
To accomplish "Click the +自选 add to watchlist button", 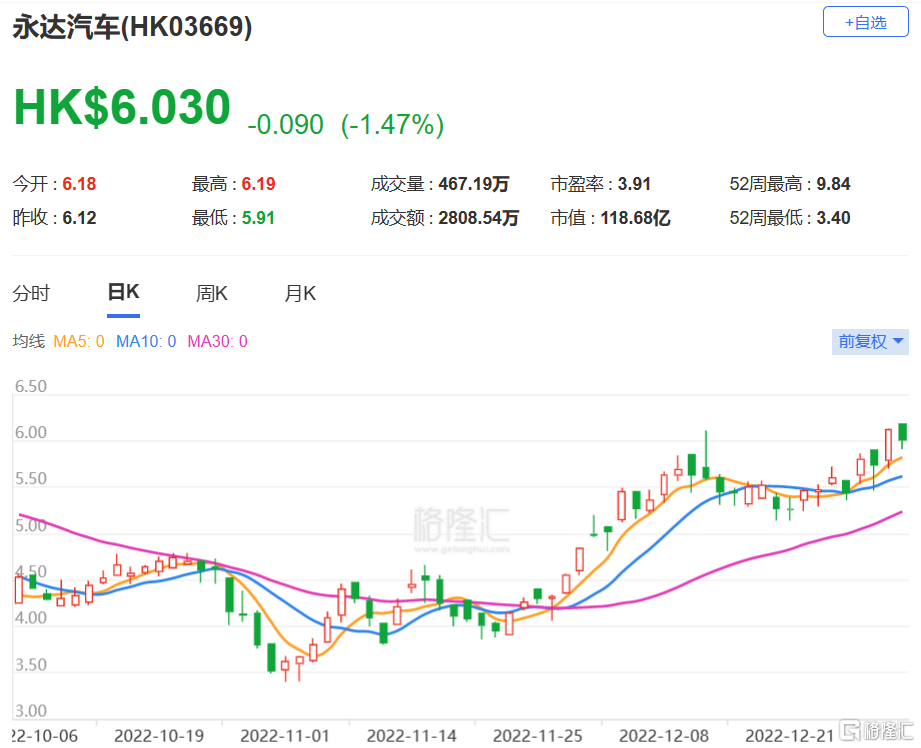I will [865, 22].
